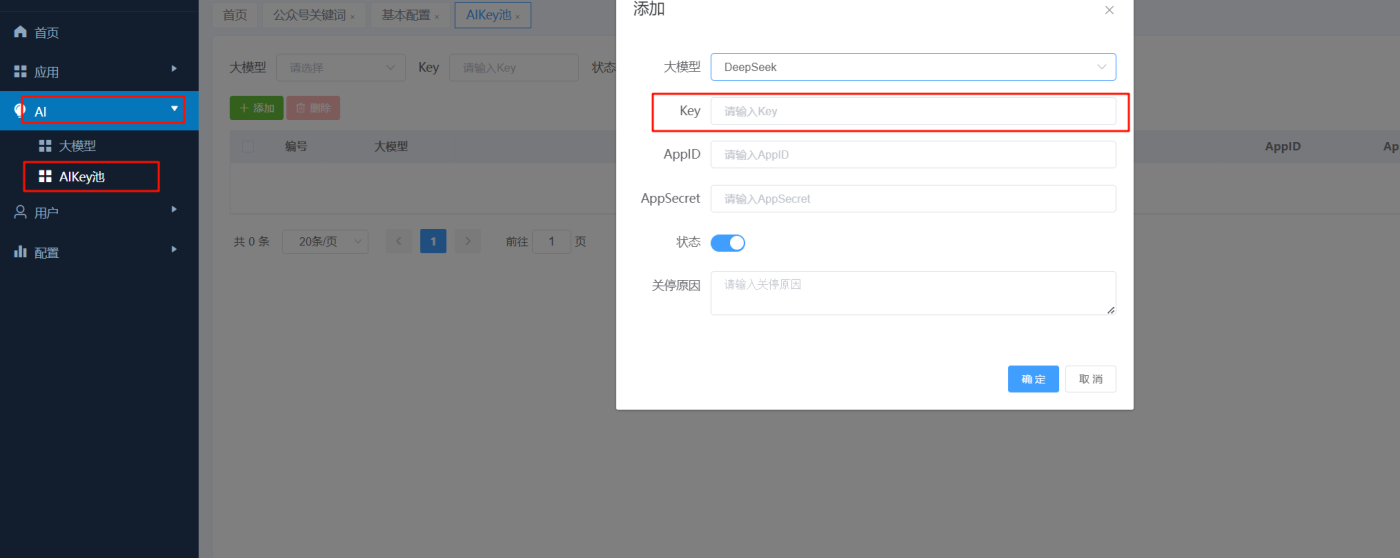The image size is (1400, 558).
Task: Close the AIKey池 tab using its x
Action: point(517,16)
